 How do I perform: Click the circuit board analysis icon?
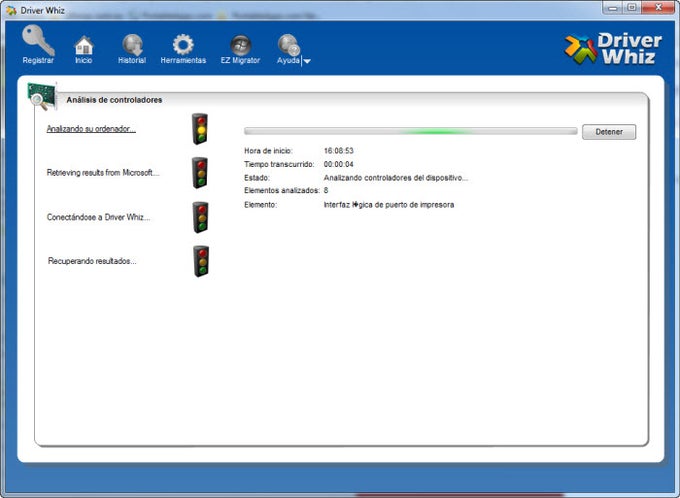[42, 95]
